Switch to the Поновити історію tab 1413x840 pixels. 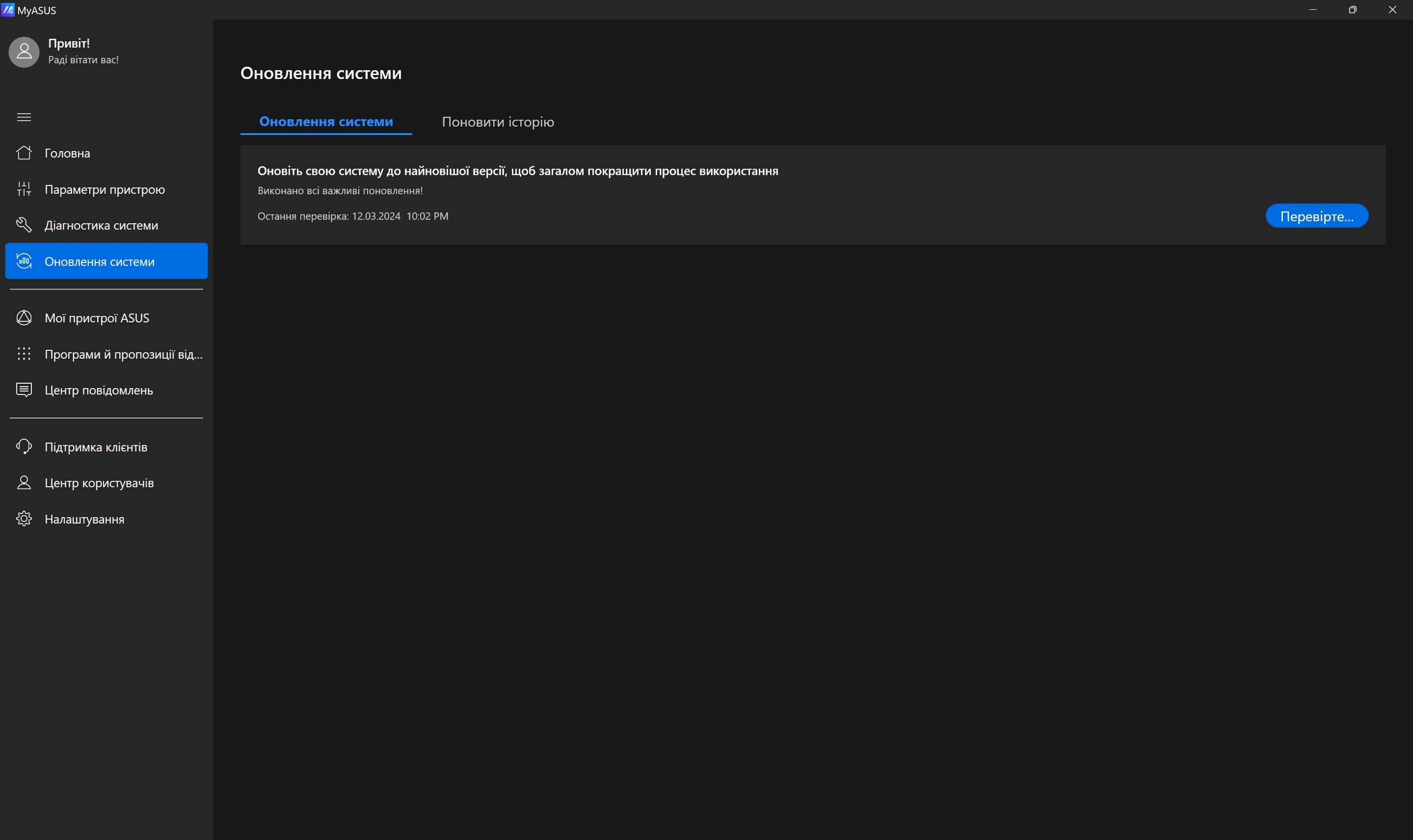[498, 122]
